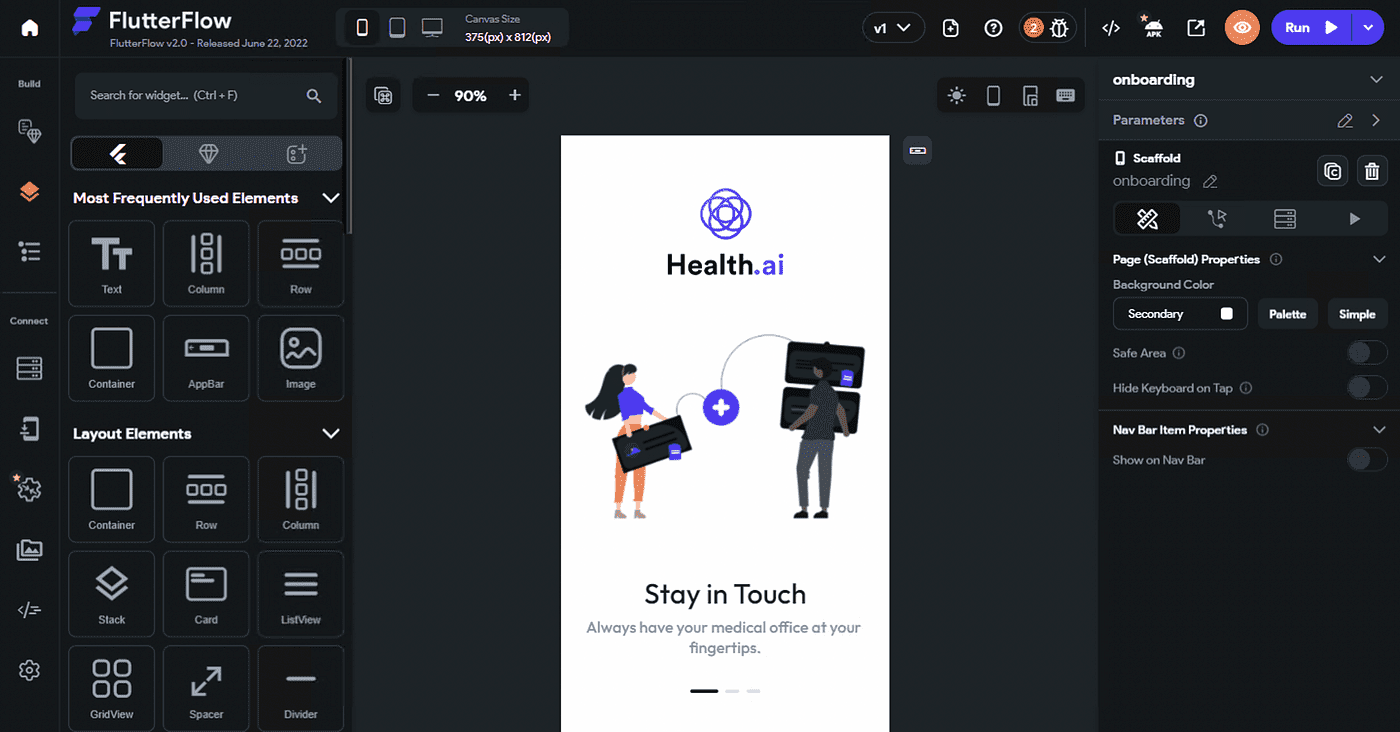Open the Media Assets panel icon
This screenshot has width=1400, height=732.
tap(29, 549)
